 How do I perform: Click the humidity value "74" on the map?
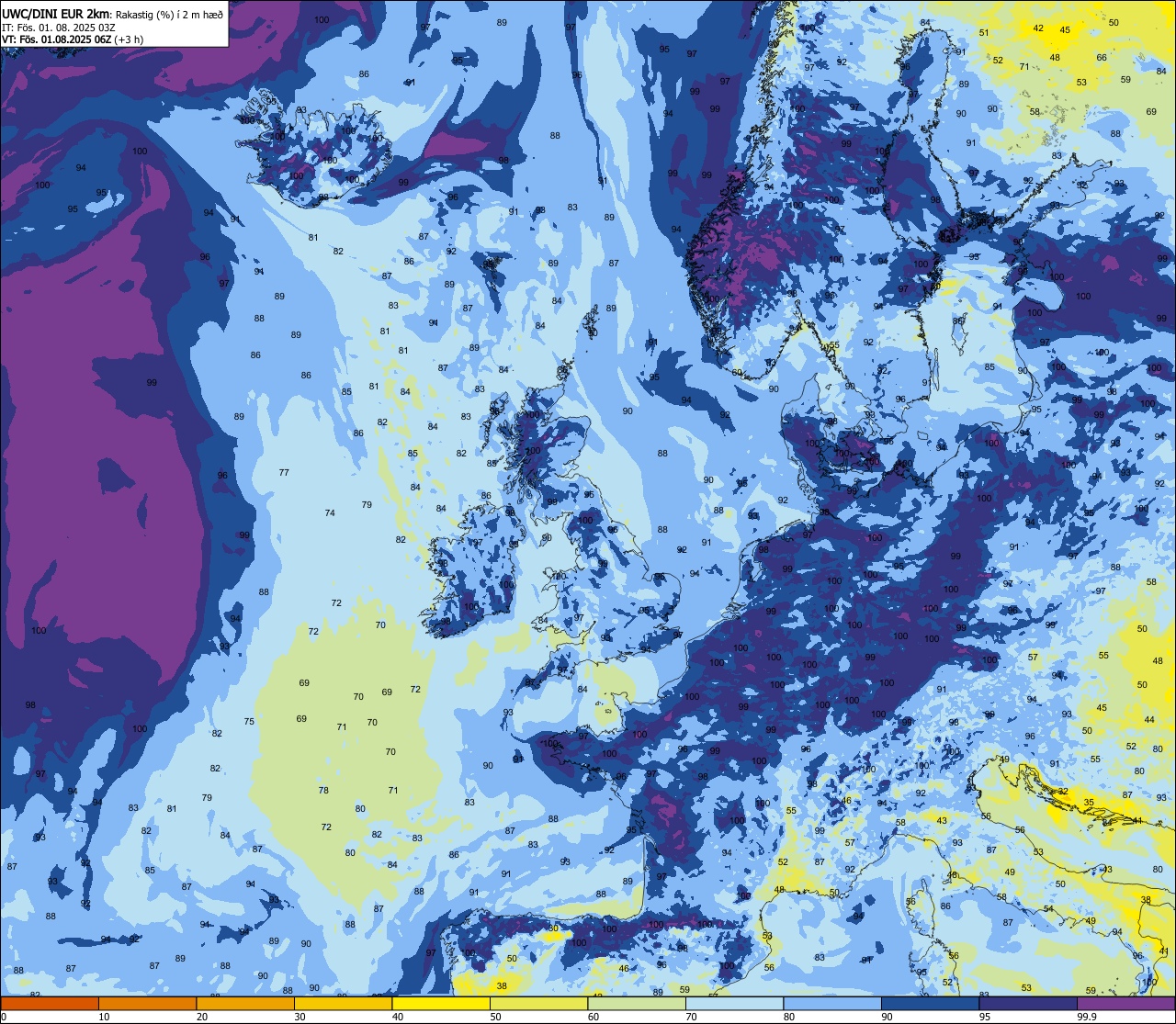point(330,512)
